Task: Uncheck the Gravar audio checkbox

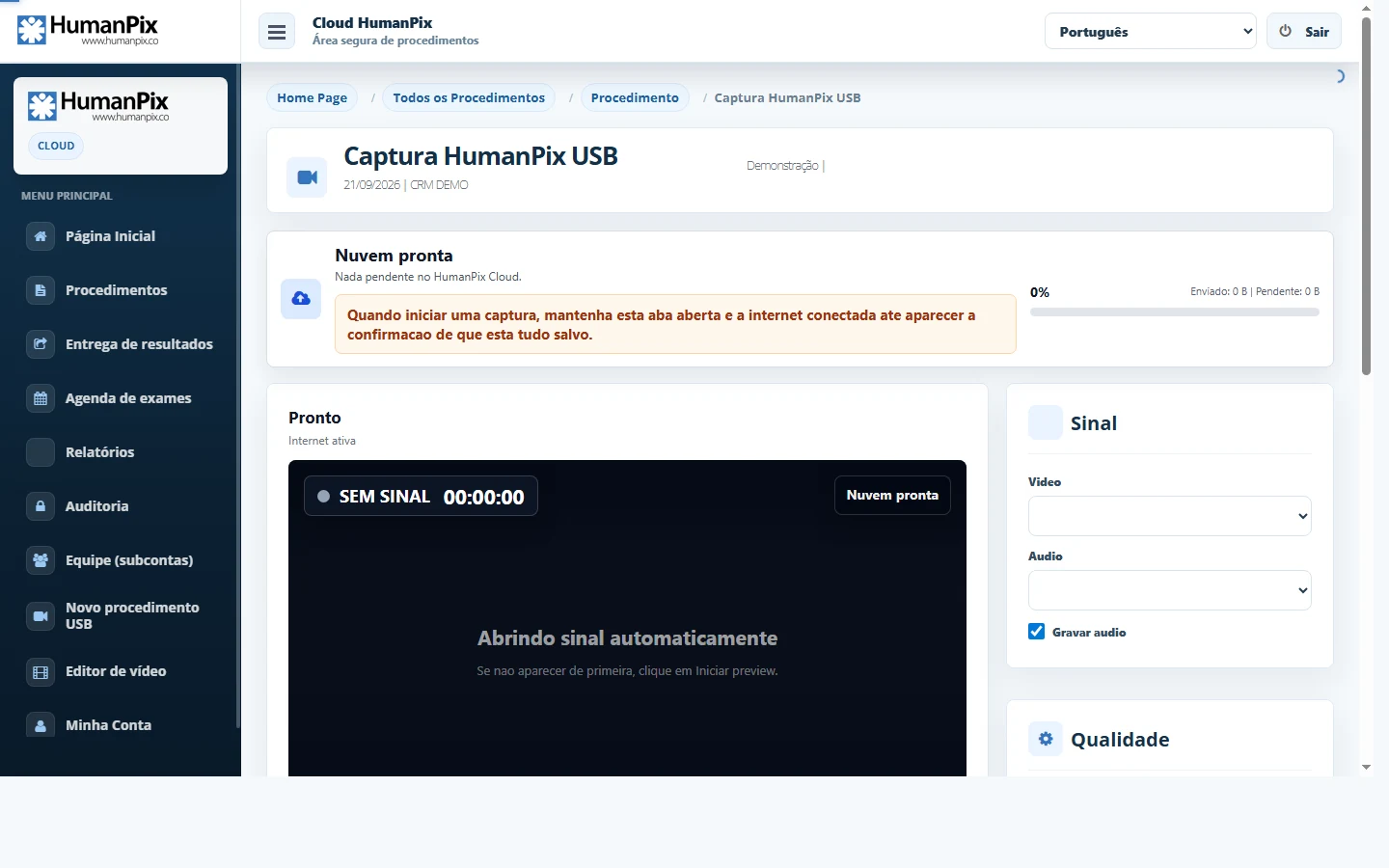Action: click(1037, 632)
